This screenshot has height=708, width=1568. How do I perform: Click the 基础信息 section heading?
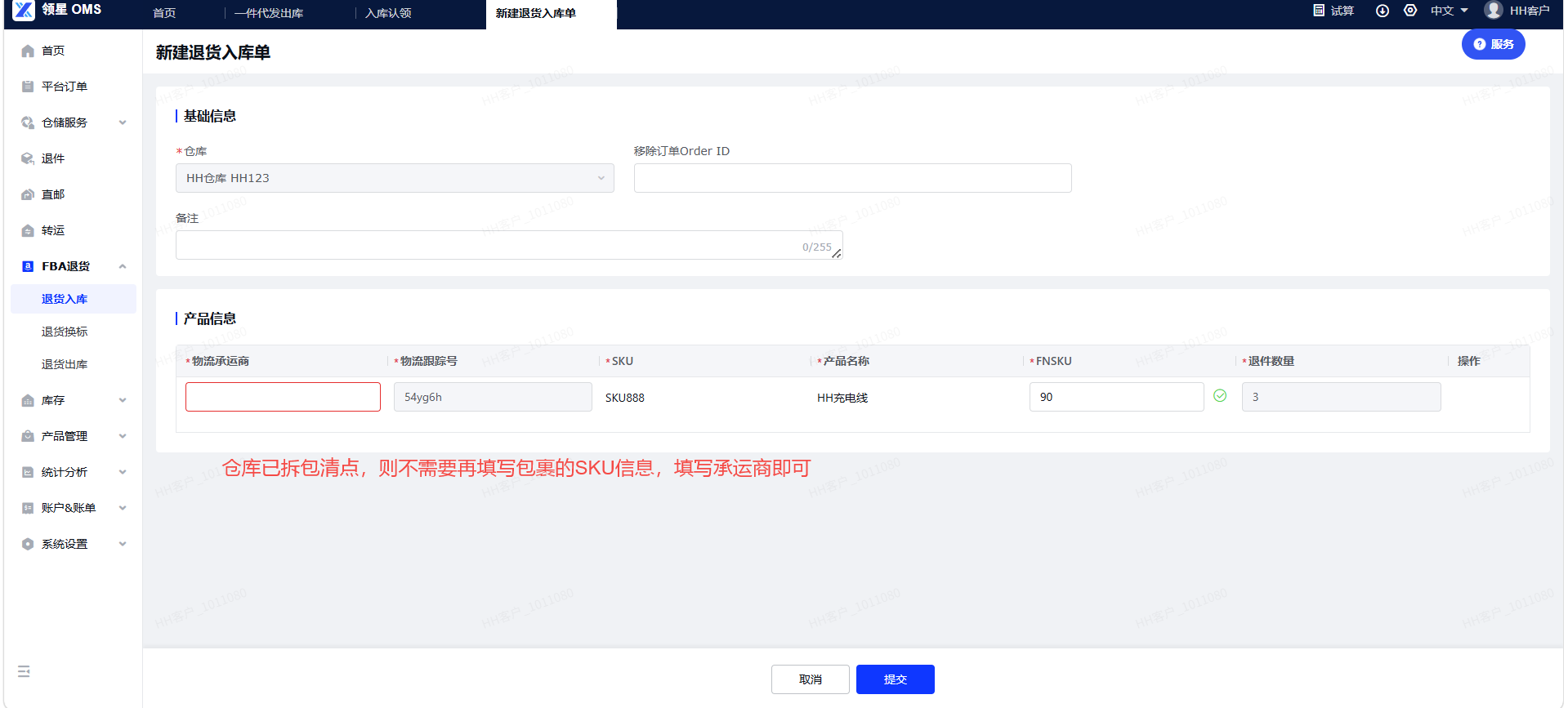tap(210, 116)
